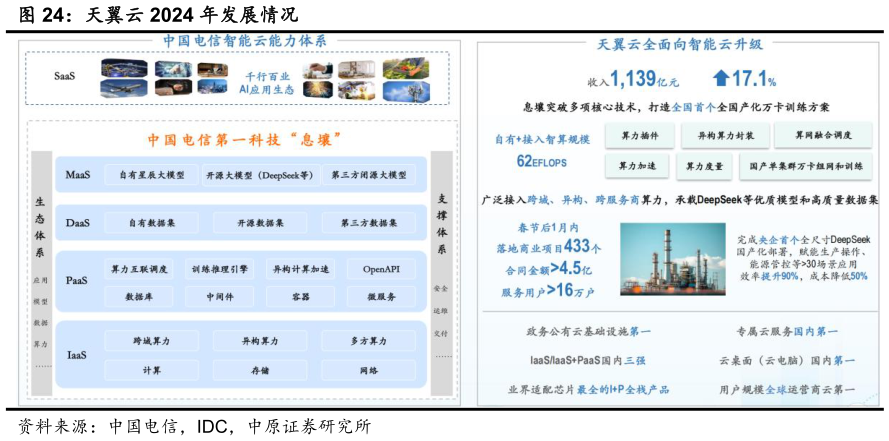
Task: Click the 算力插件 box
Action: coord(639,135)
